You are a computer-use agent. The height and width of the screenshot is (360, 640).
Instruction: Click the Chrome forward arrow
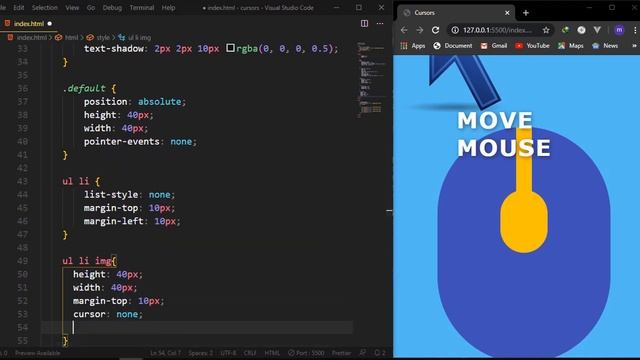[419, 30]
